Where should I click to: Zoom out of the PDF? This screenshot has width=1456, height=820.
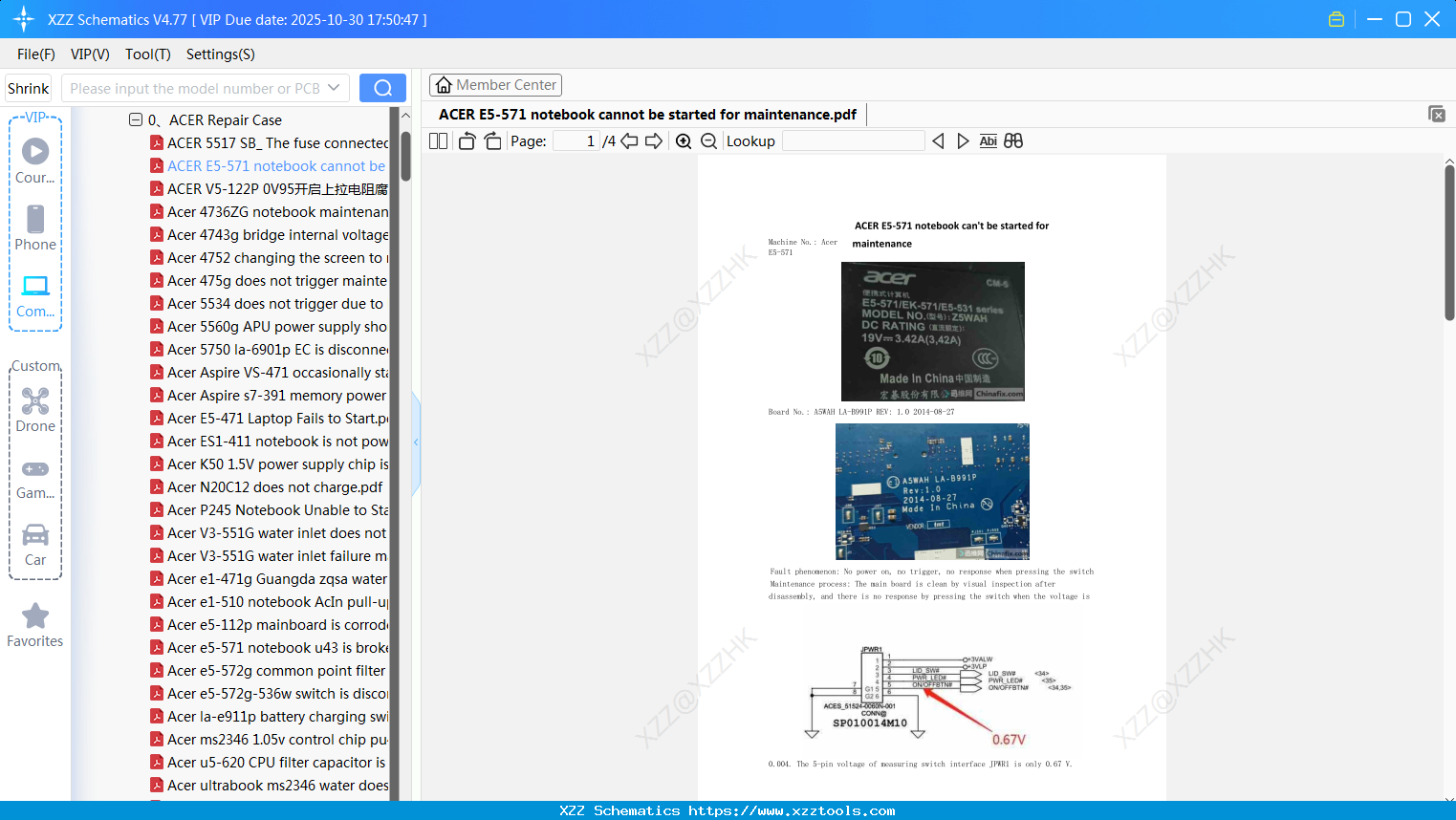[709, 141]
